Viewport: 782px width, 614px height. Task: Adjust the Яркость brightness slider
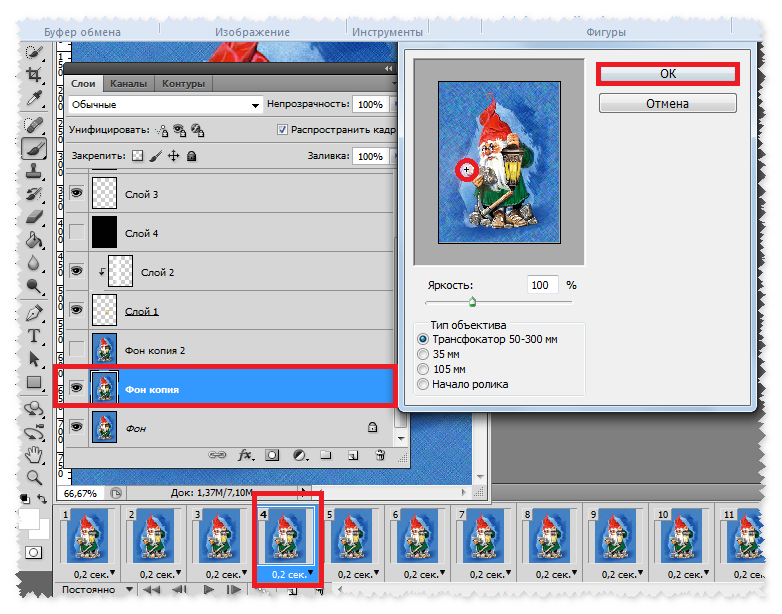point(472,302)
